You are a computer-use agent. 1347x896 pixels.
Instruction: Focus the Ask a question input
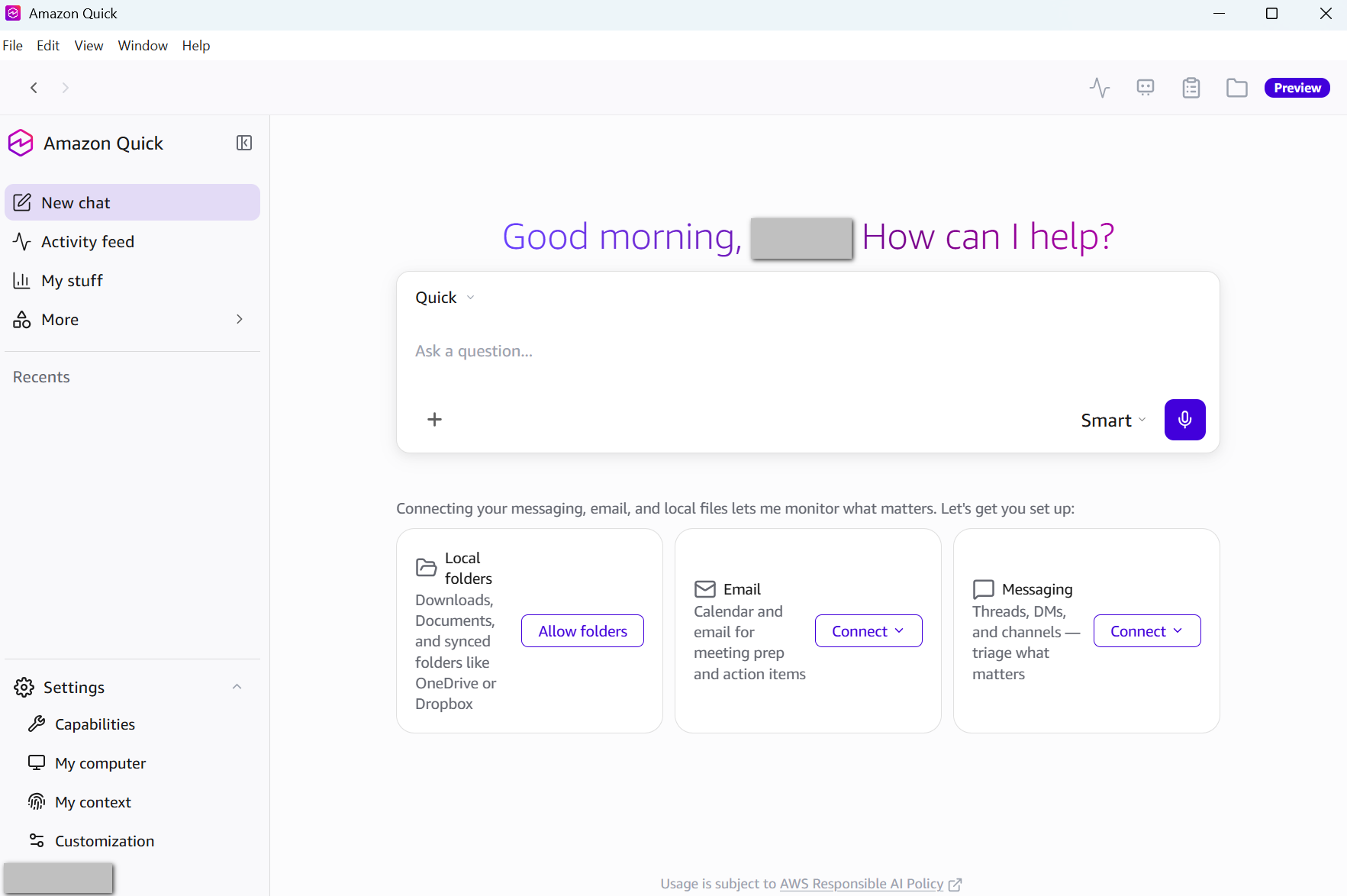[x=807, y=351]
